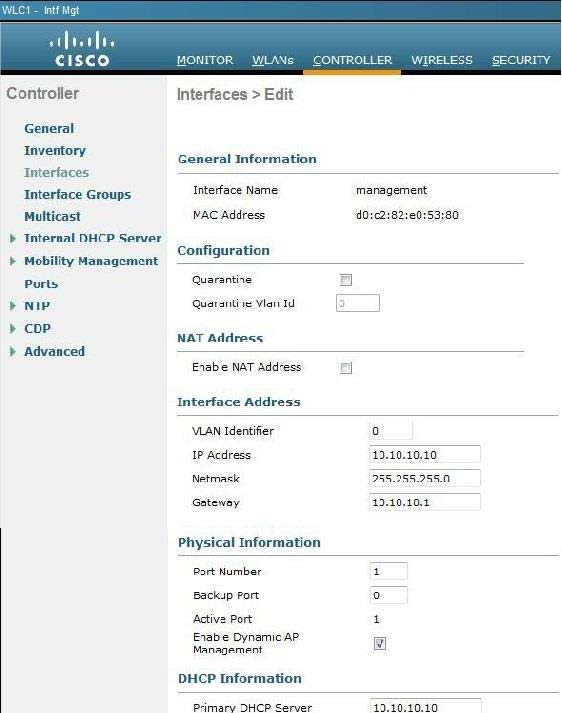Go to the SECURITY menu

tap(521, 60)
